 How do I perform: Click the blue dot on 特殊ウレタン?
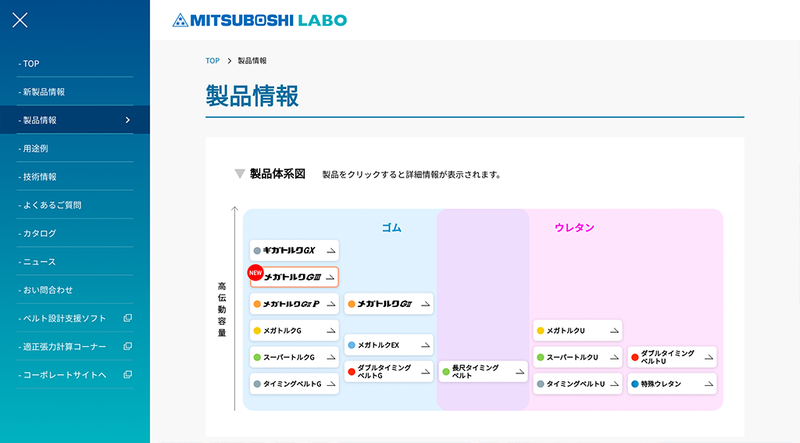[x=635, y=384]
